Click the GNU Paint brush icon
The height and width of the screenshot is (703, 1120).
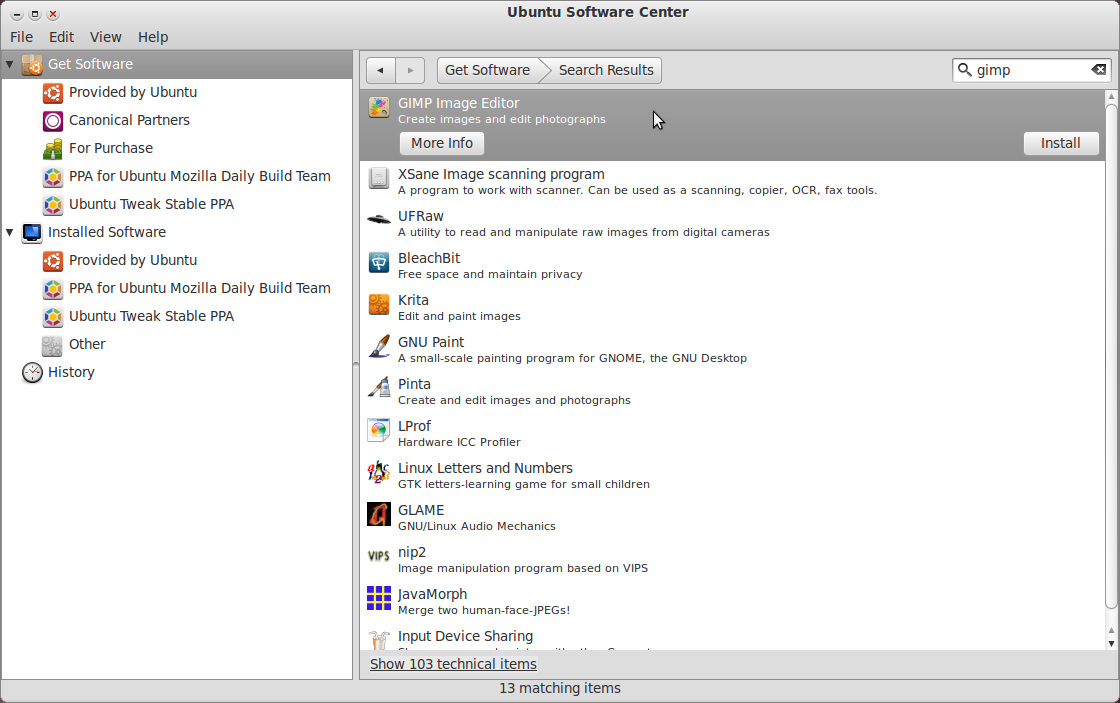pyautogui.click(x=379, y=346)
